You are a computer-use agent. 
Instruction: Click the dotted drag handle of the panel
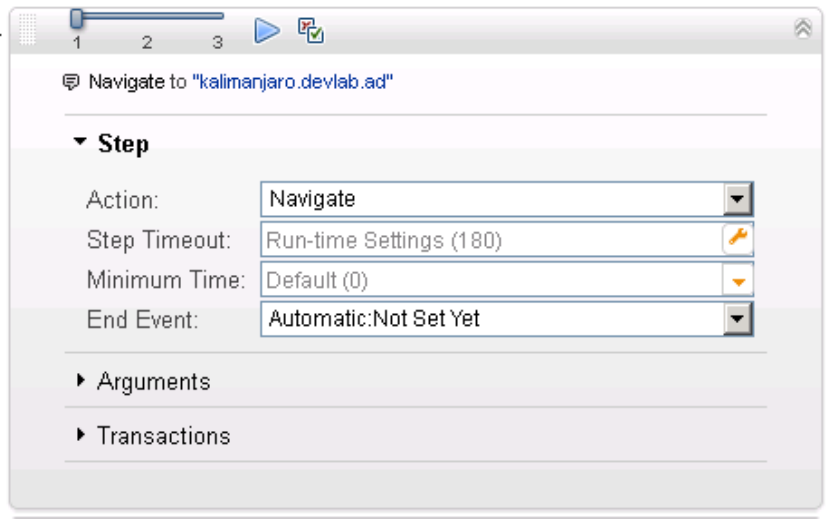(28, 31)
